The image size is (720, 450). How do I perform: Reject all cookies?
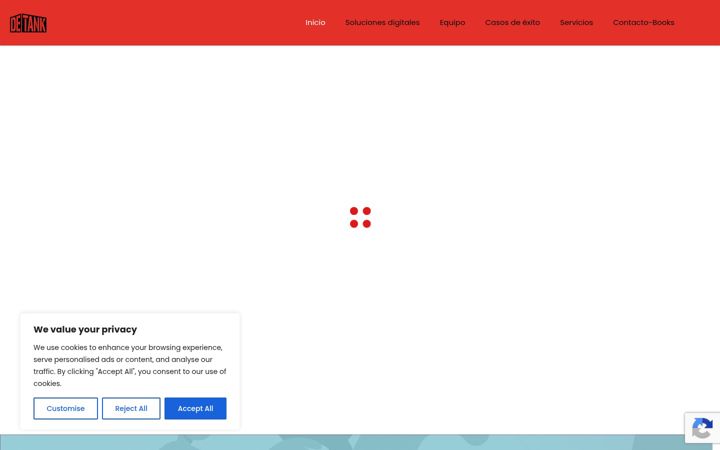131,408
